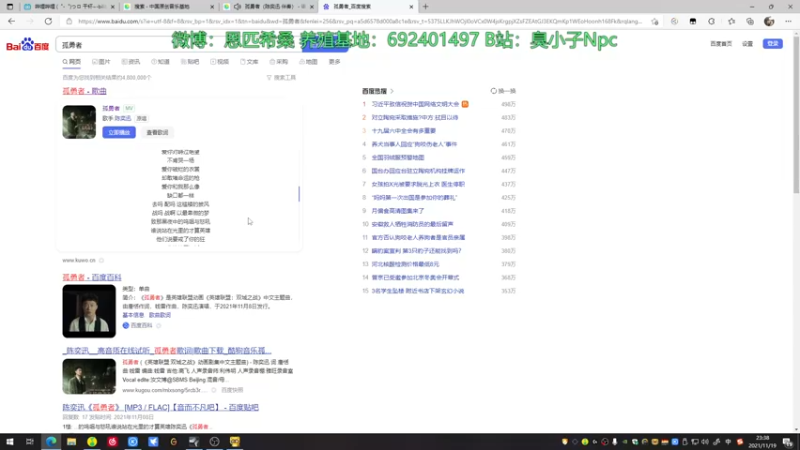Click the Kugou result thumbnail image
Screen dimensions: 800x450
(89, 377)
